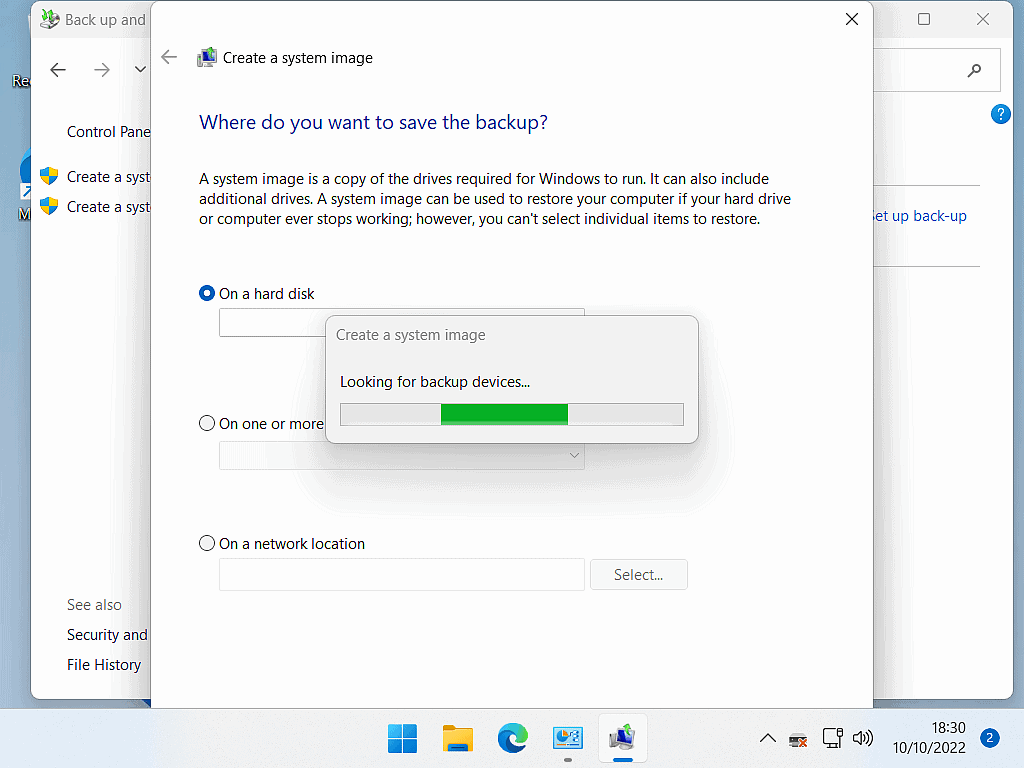
Task: Click the Set up backup link
Action: 919,215
